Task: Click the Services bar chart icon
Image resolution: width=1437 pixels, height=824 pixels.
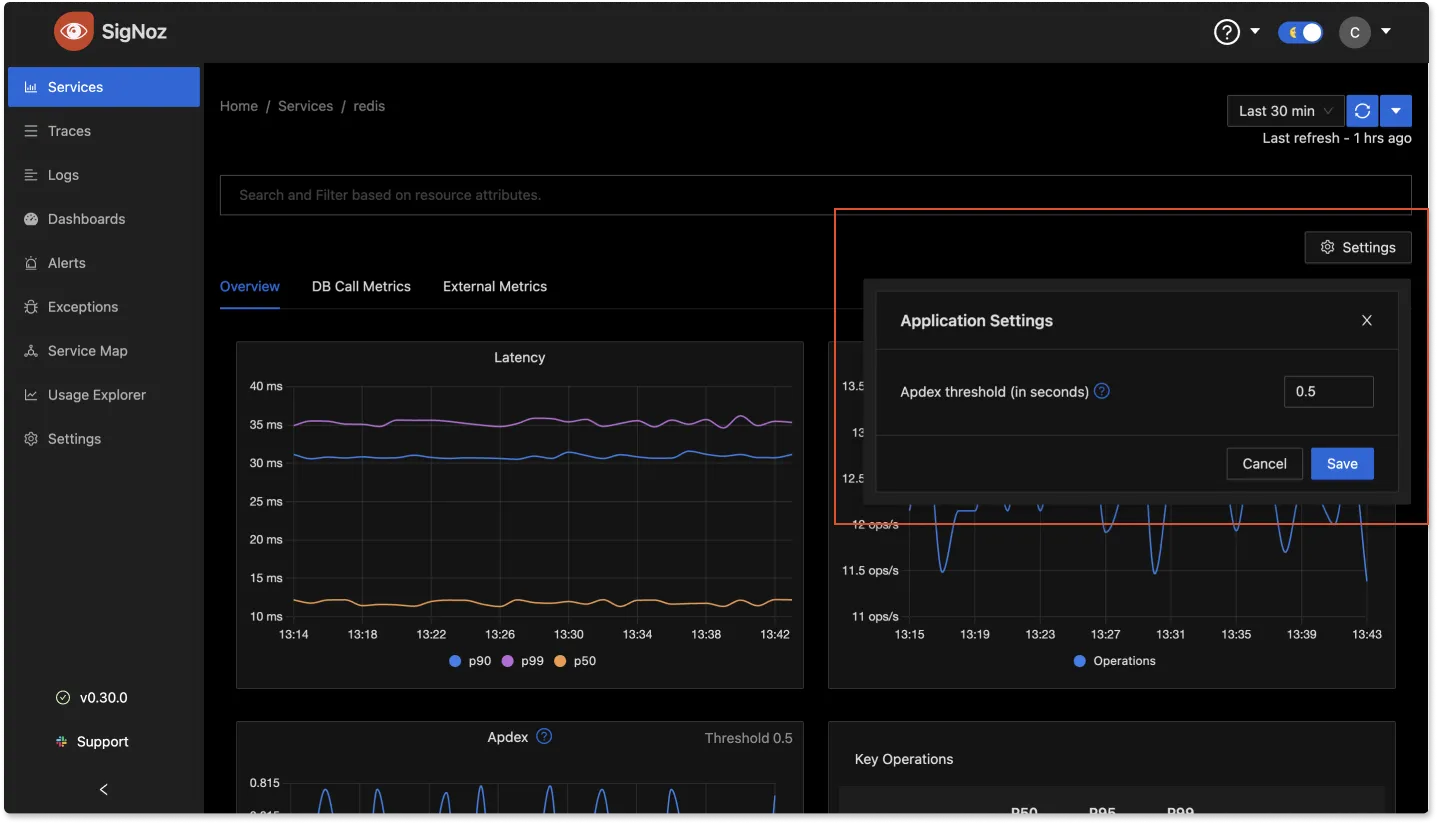Action: [x=31, y=87]
